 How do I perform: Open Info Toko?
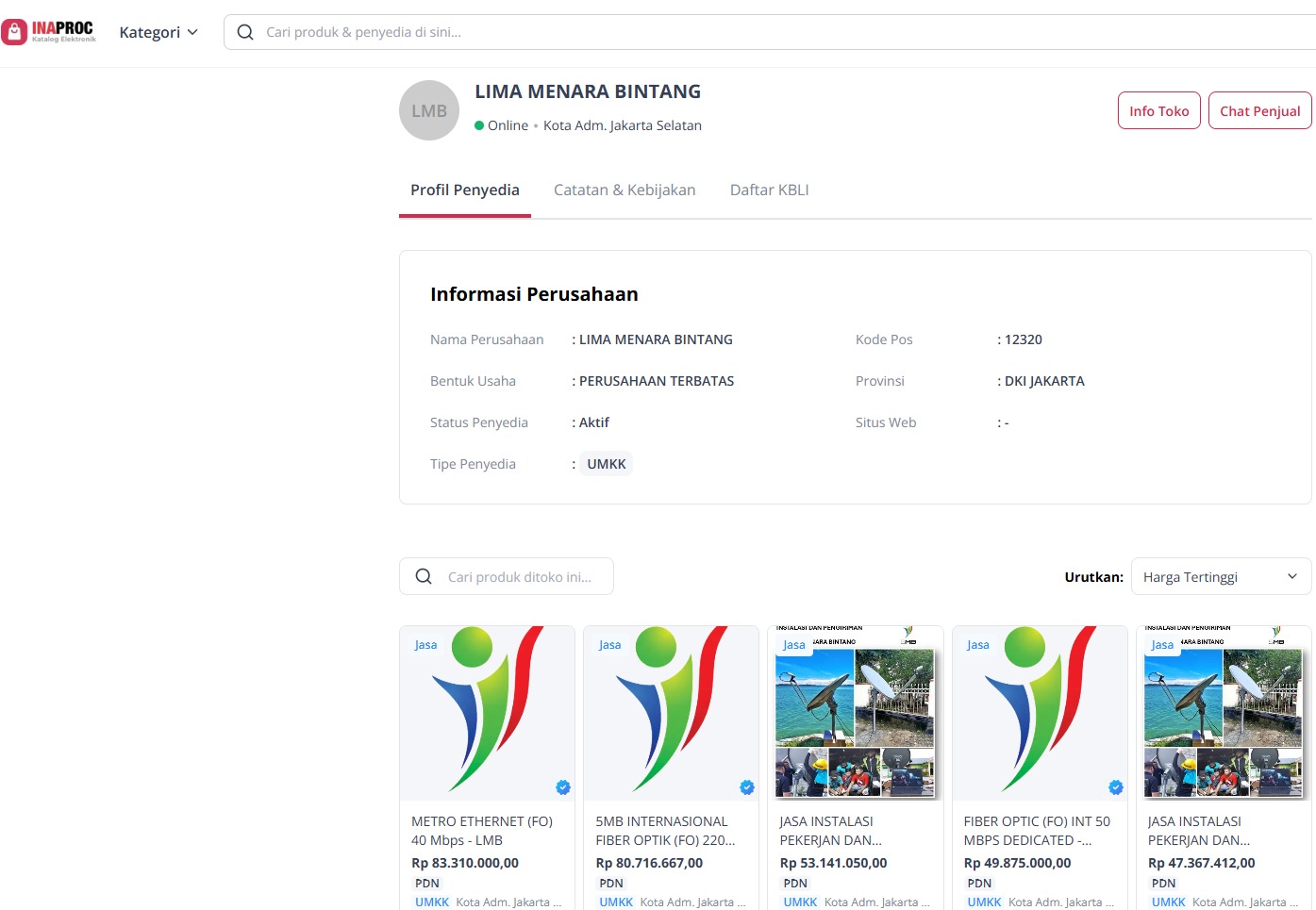pos(1159,110)
